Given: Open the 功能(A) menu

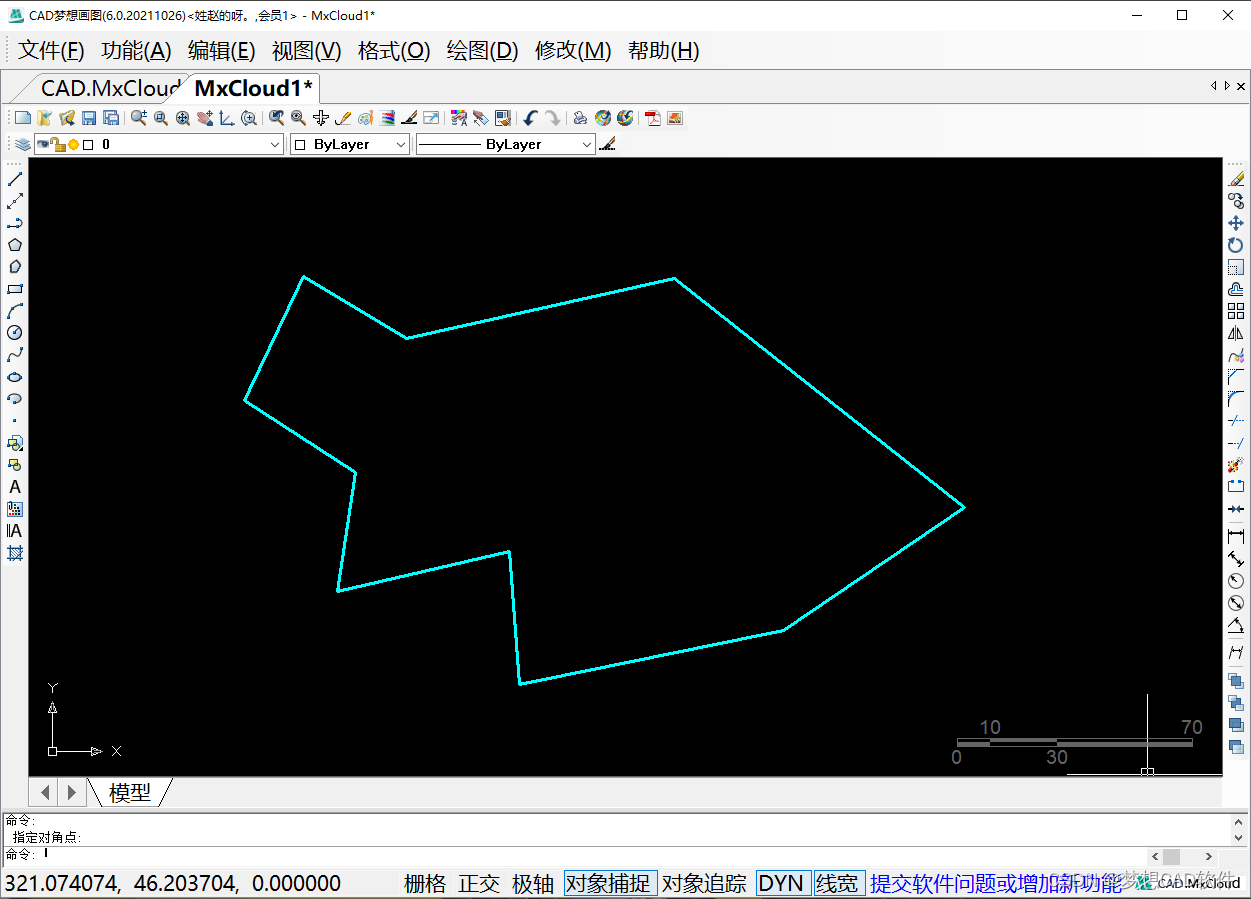Looking at the screenshot, I should click(x=137, y=51).
